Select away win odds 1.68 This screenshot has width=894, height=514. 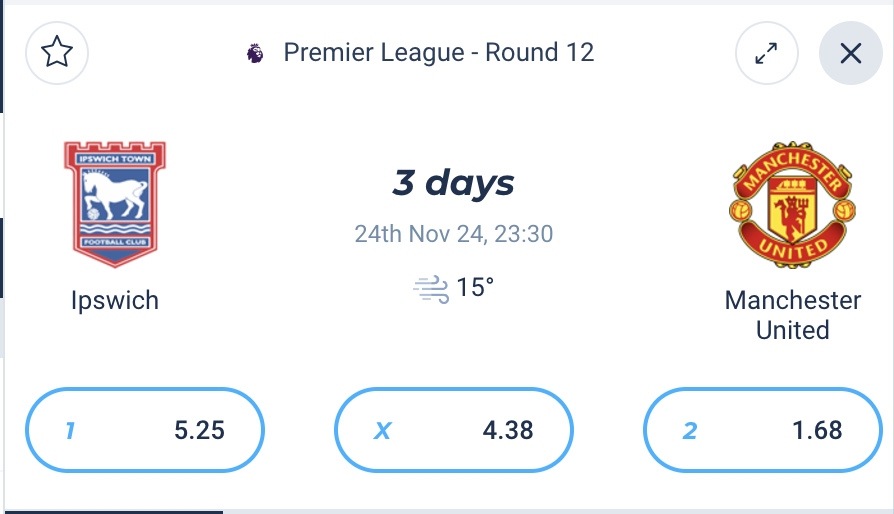[x=763, y=430]
